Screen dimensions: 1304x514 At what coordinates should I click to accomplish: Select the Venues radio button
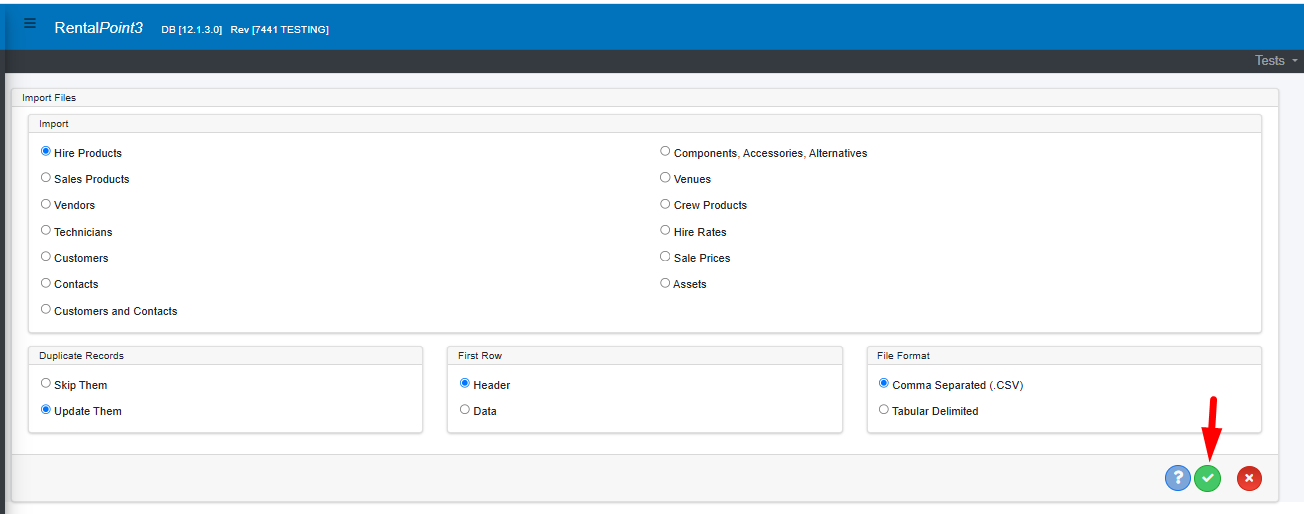tap(666, 178)
